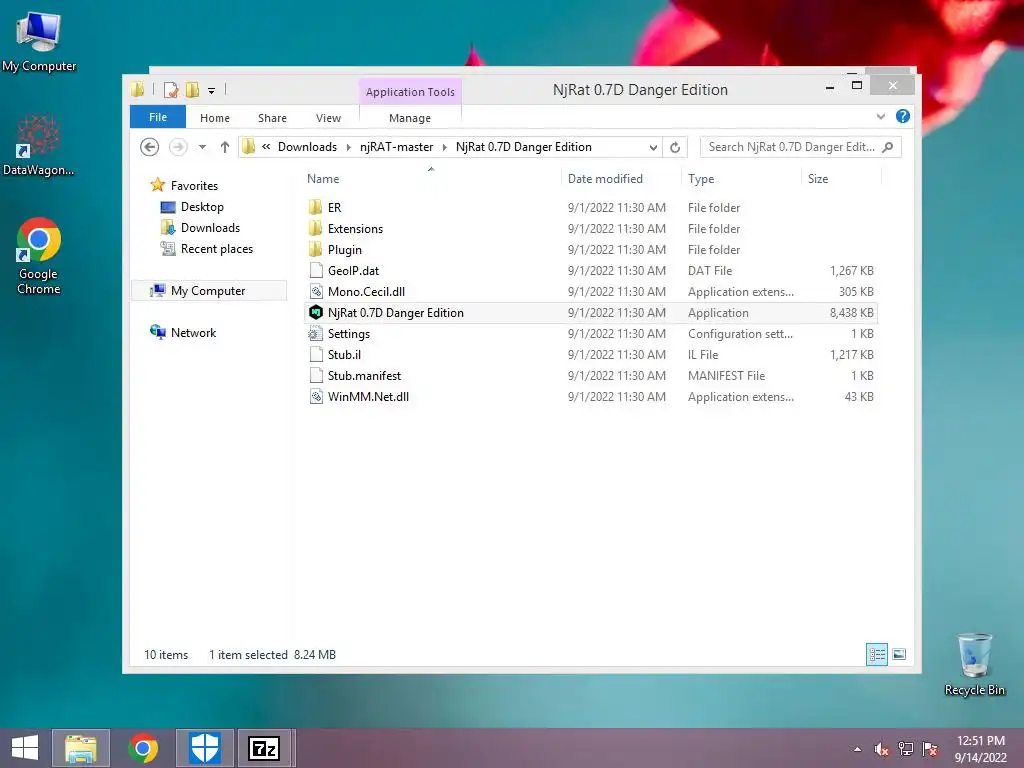Expand breadcrumb arrow after Downloads
The width and height of the screenshot is (1024, 768).
[x=349, y=148]
